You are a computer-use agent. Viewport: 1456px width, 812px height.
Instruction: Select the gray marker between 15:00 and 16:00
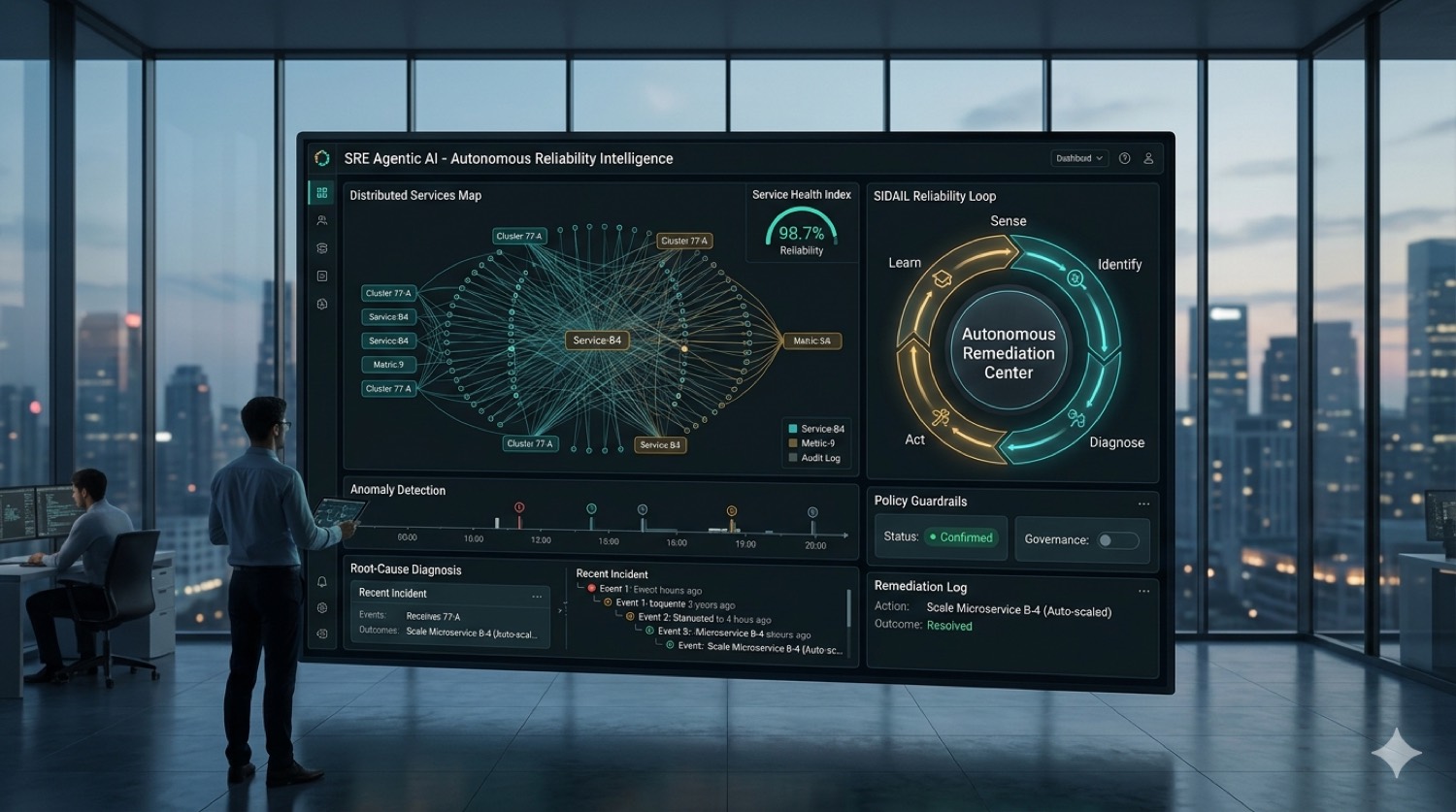643,509
